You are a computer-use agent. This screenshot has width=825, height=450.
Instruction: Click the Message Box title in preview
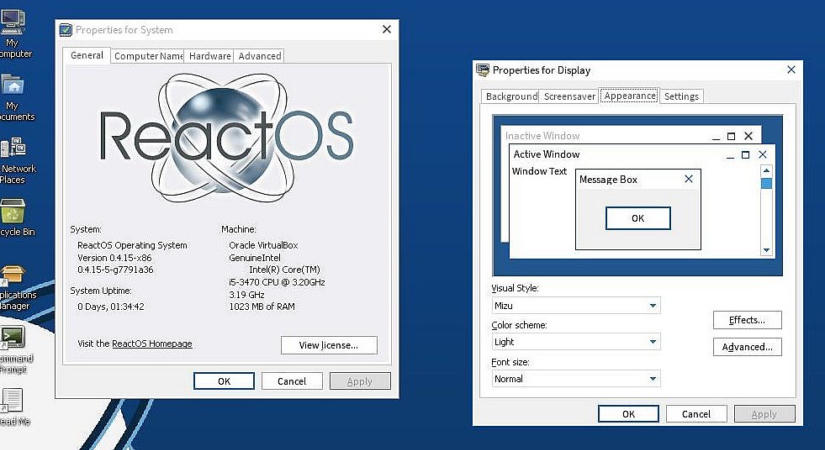click(x=608, y=179)
